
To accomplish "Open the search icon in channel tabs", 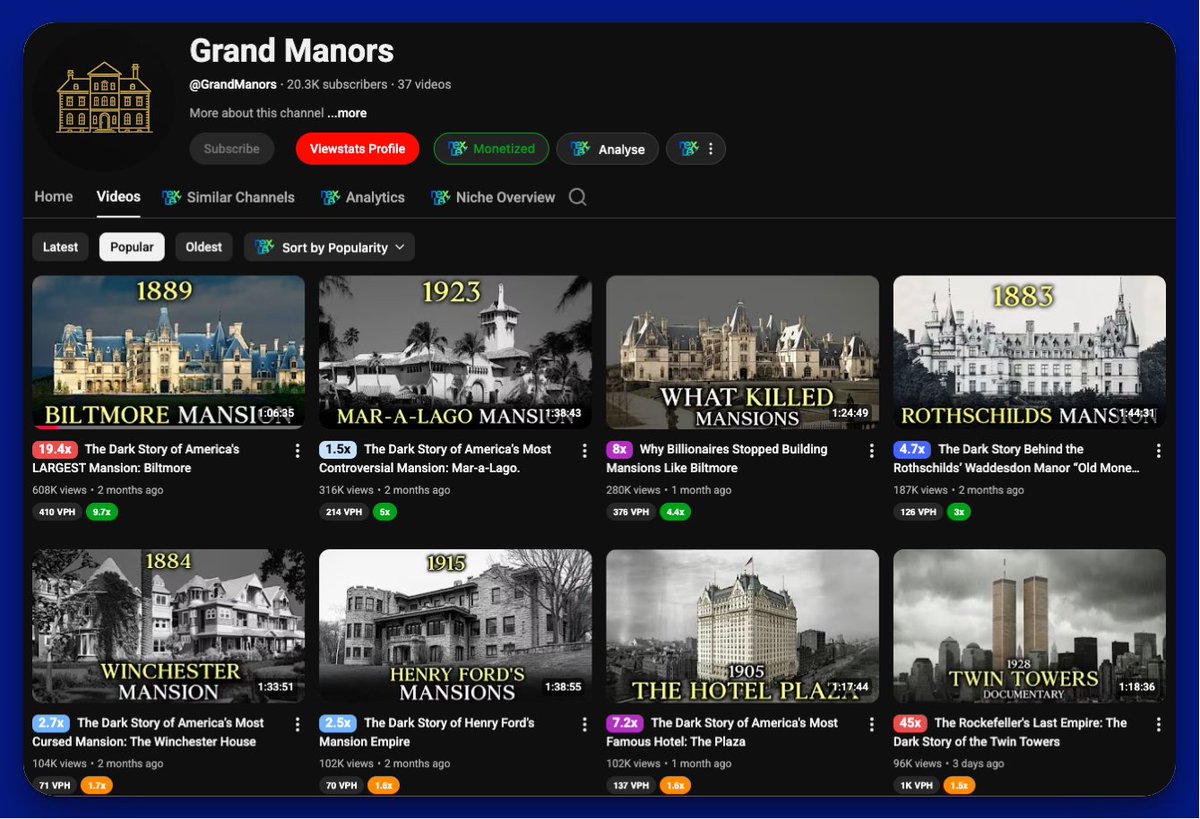I will (578, 197).
